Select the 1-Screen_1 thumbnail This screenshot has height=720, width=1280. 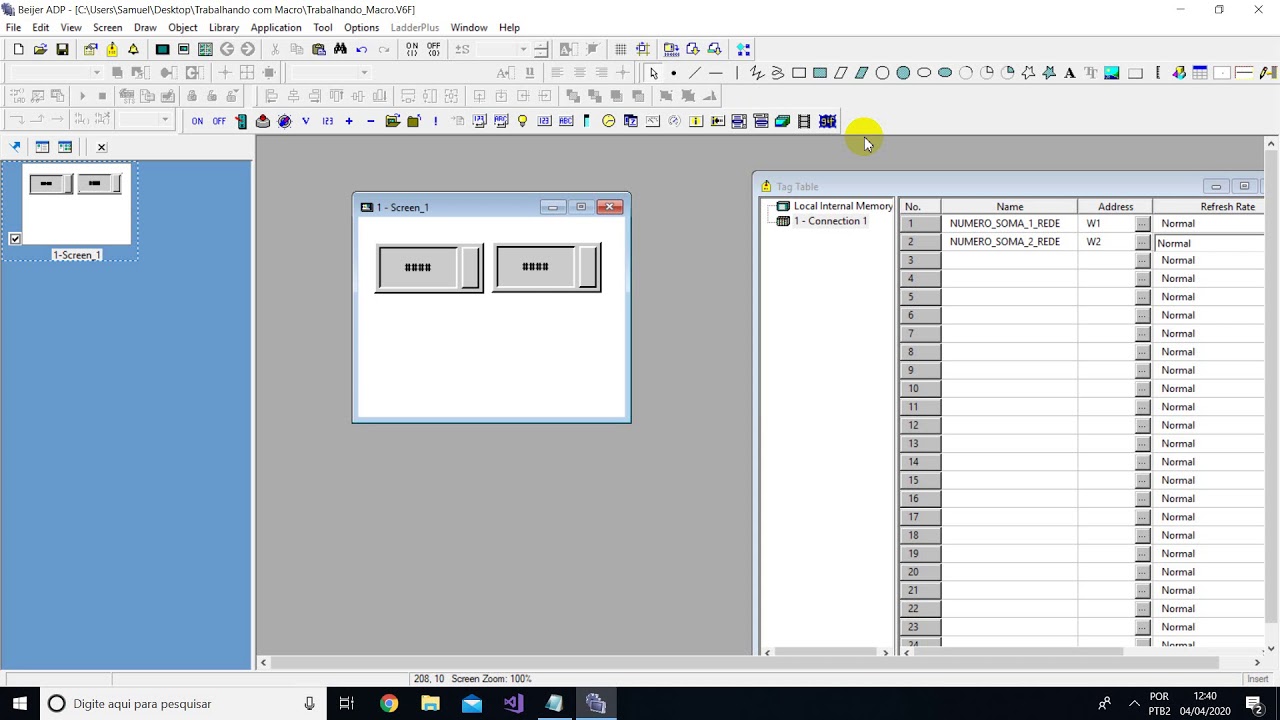pyautogui.click(x=77, y=205)
